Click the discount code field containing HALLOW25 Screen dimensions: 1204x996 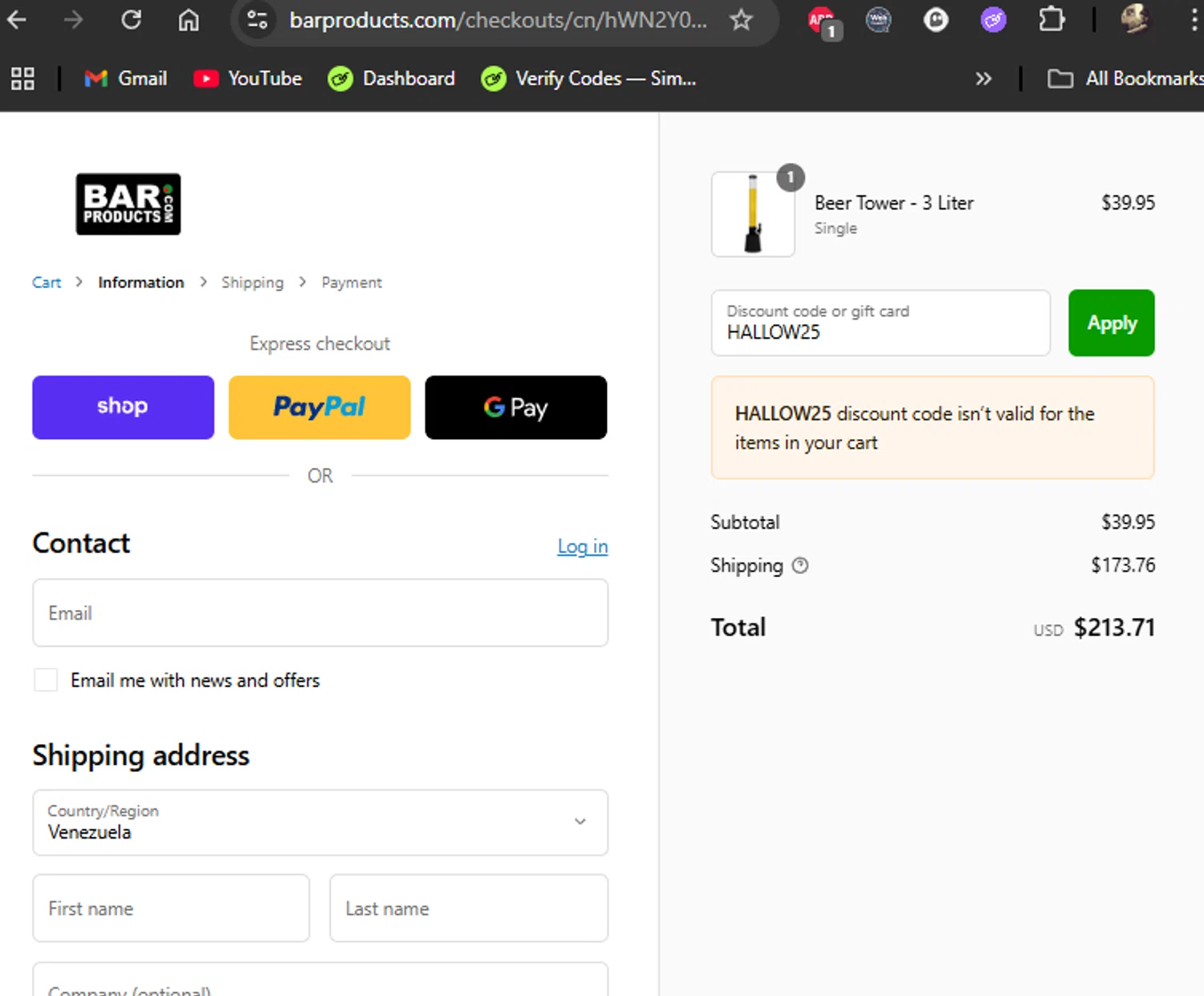tap(881, 323)
